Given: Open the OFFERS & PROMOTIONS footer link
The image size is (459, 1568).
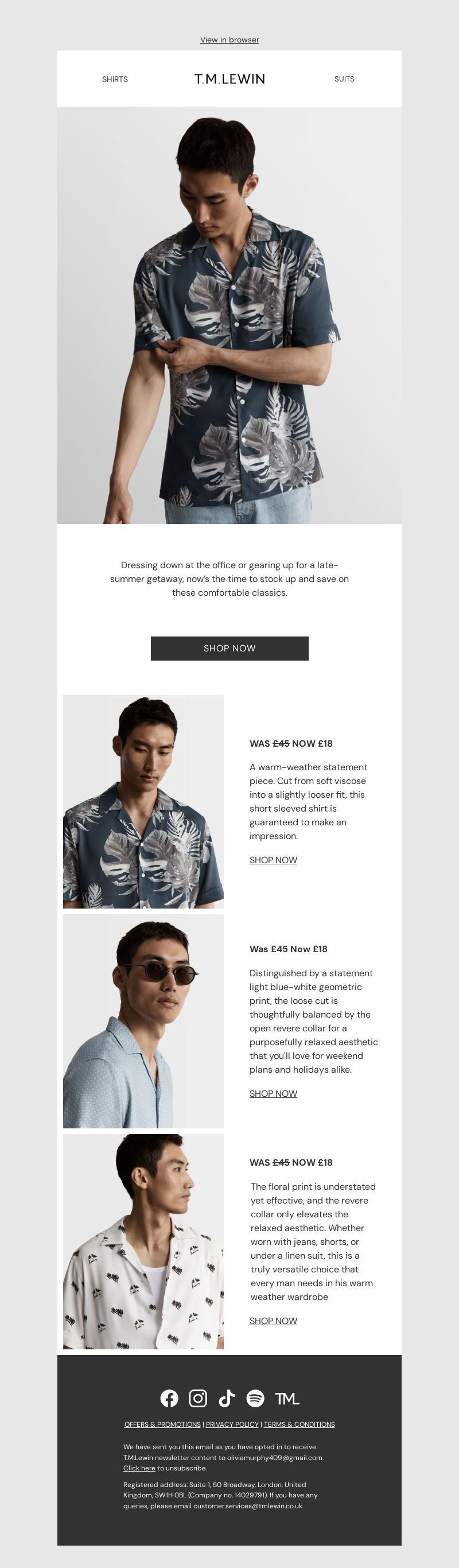Looking at the screenshot, I should click(x=162, y=1425).
